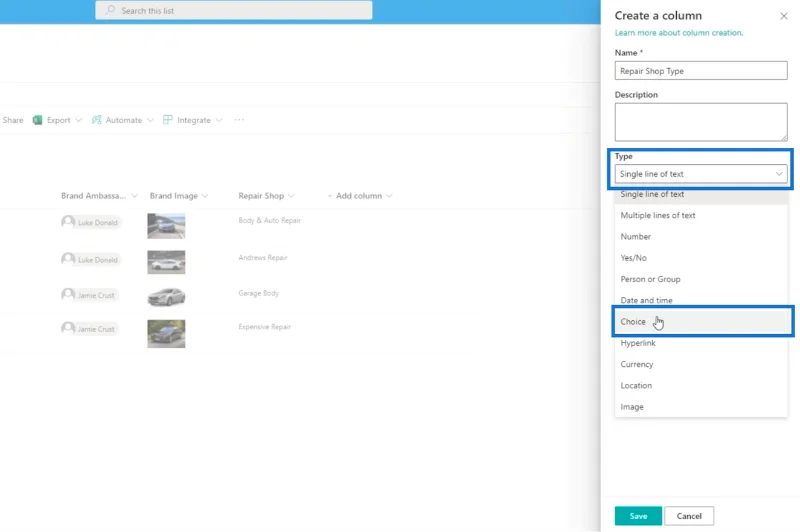Screen dimensions: 800x532
Task: Select Single line of text option
Action: coord(701,194)
